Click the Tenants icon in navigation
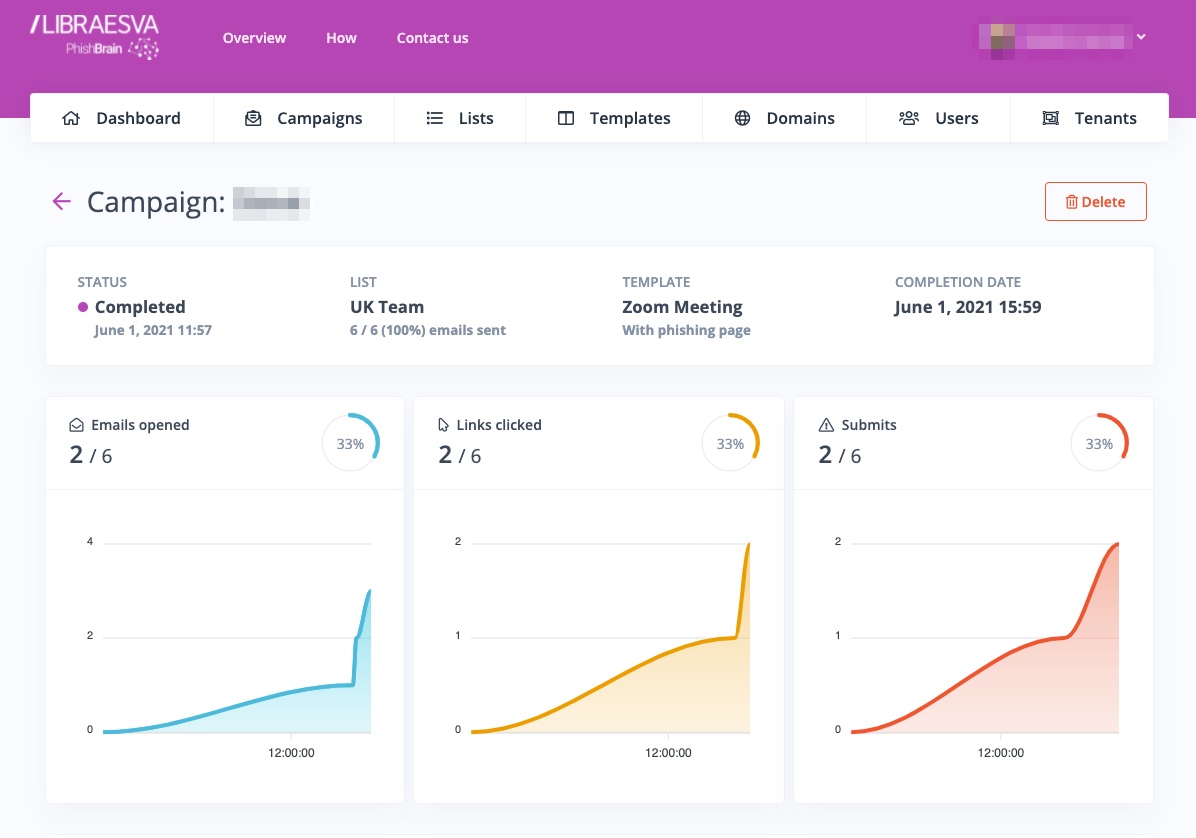 pyautogui.click(x=1050, y=118)
